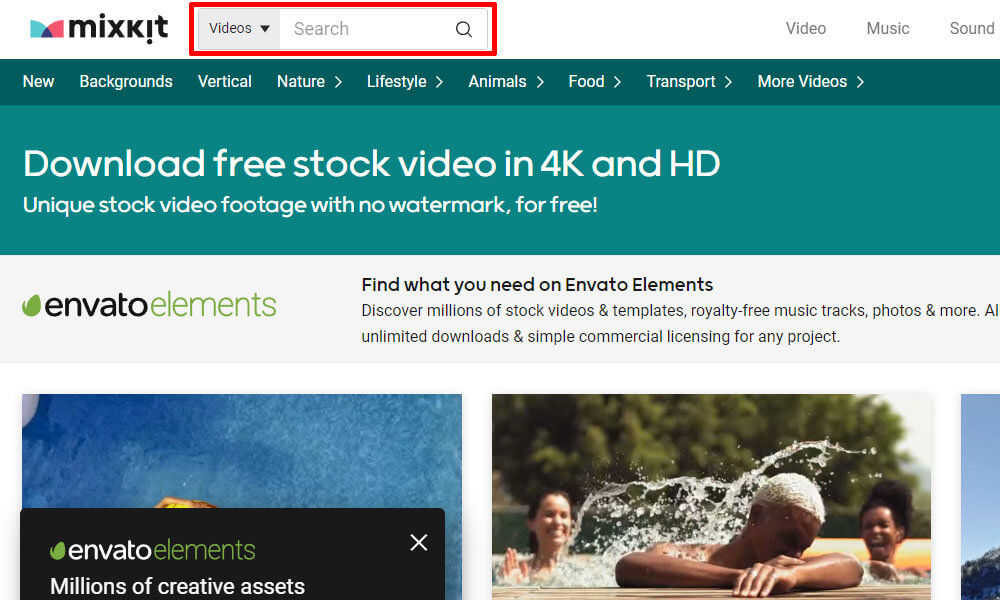Screen dimensions: 1000x600
Task: Expand the Animals category menu
Action: tap(506, 82)
